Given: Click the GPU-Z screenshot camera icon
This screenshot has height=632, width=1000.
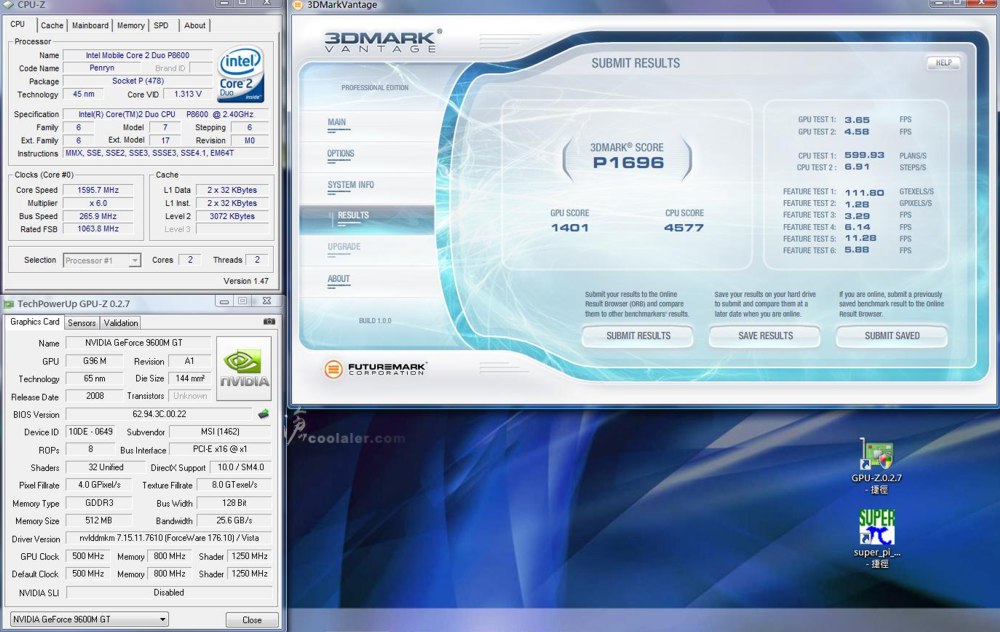Looking at the screenshot, I should (x=269, y=321).
